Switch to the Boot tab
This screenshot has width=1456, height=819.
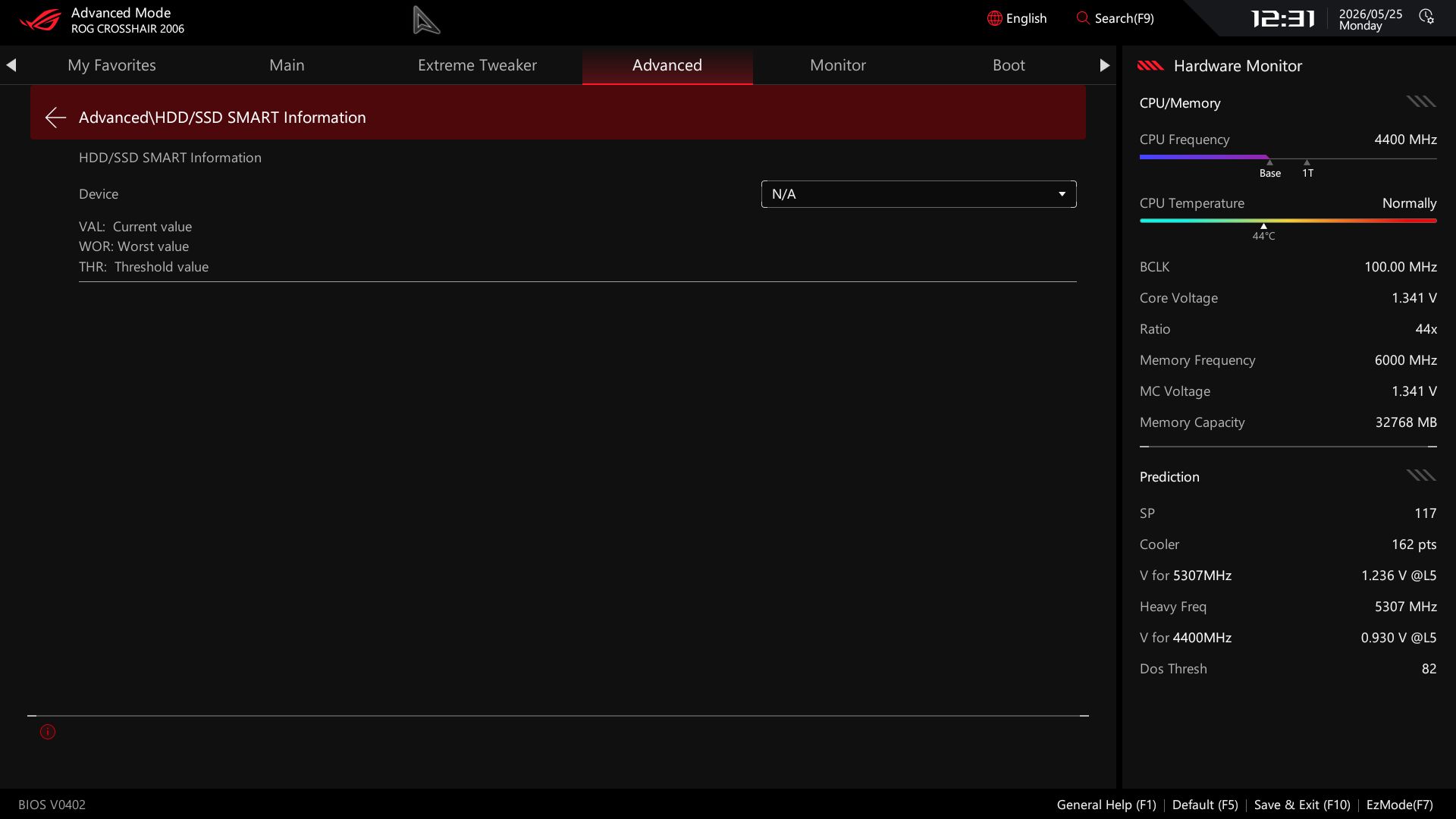tap(1009, 65)
